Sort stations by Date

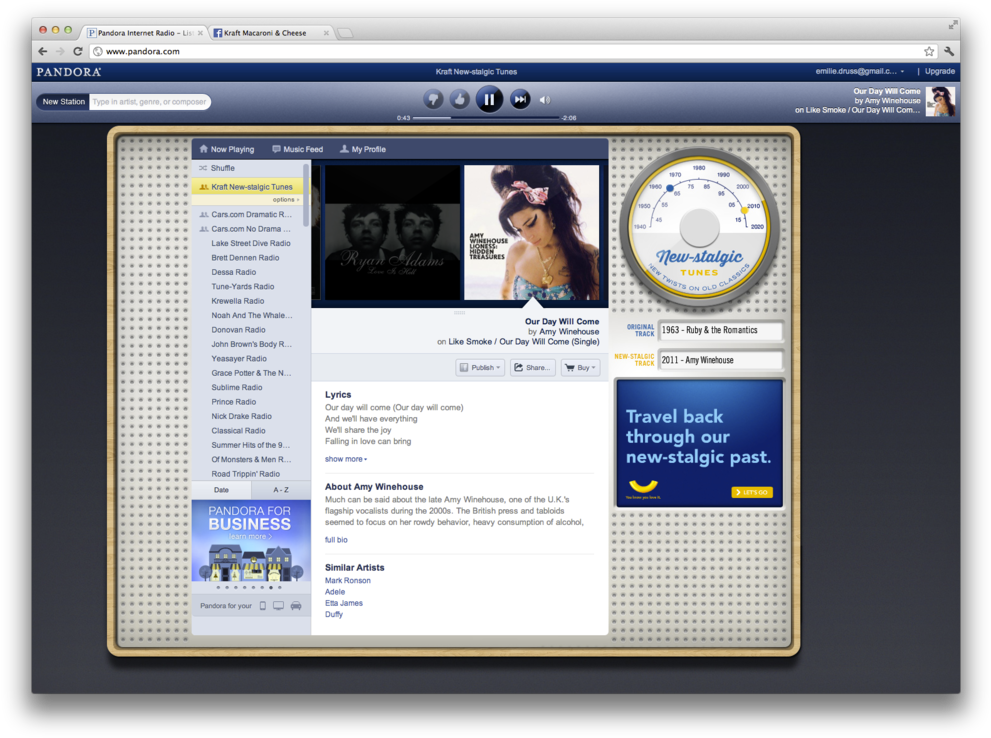point(221,490)
